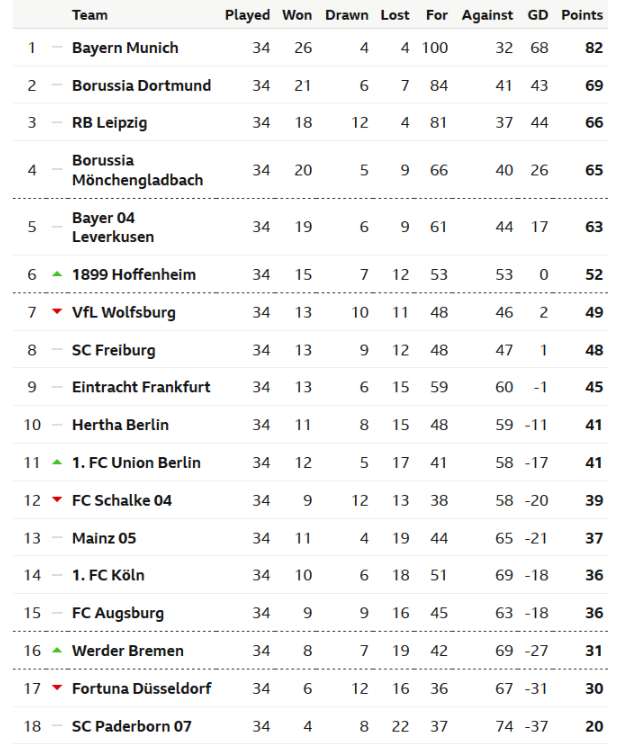Click the red down arrow beside FC Schalke 04
Screen dimensions: 620x746
click(57, 500)
